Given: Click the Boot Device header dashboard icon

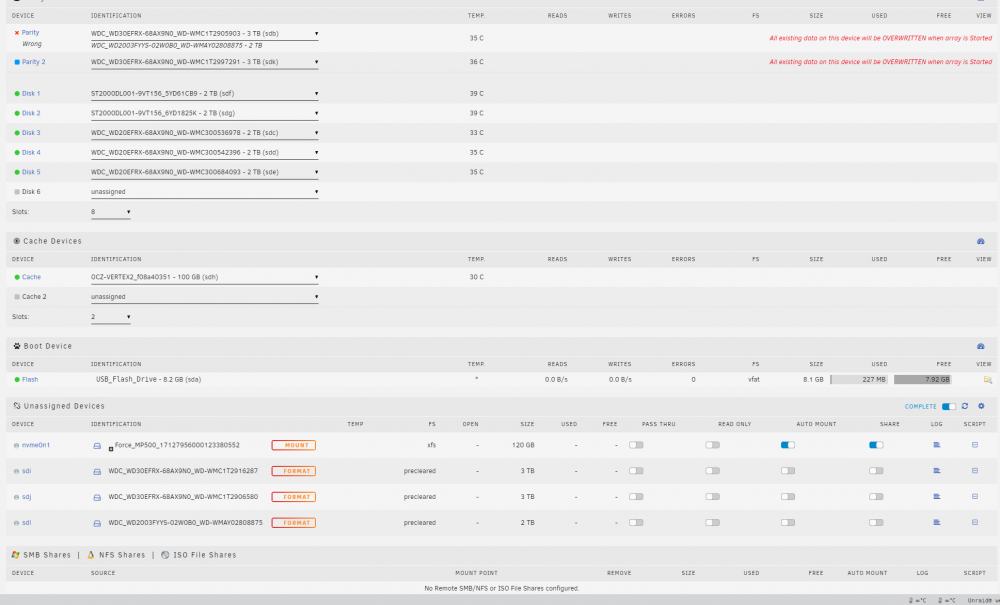Looking at the screenshot, I should coord(981,346).
